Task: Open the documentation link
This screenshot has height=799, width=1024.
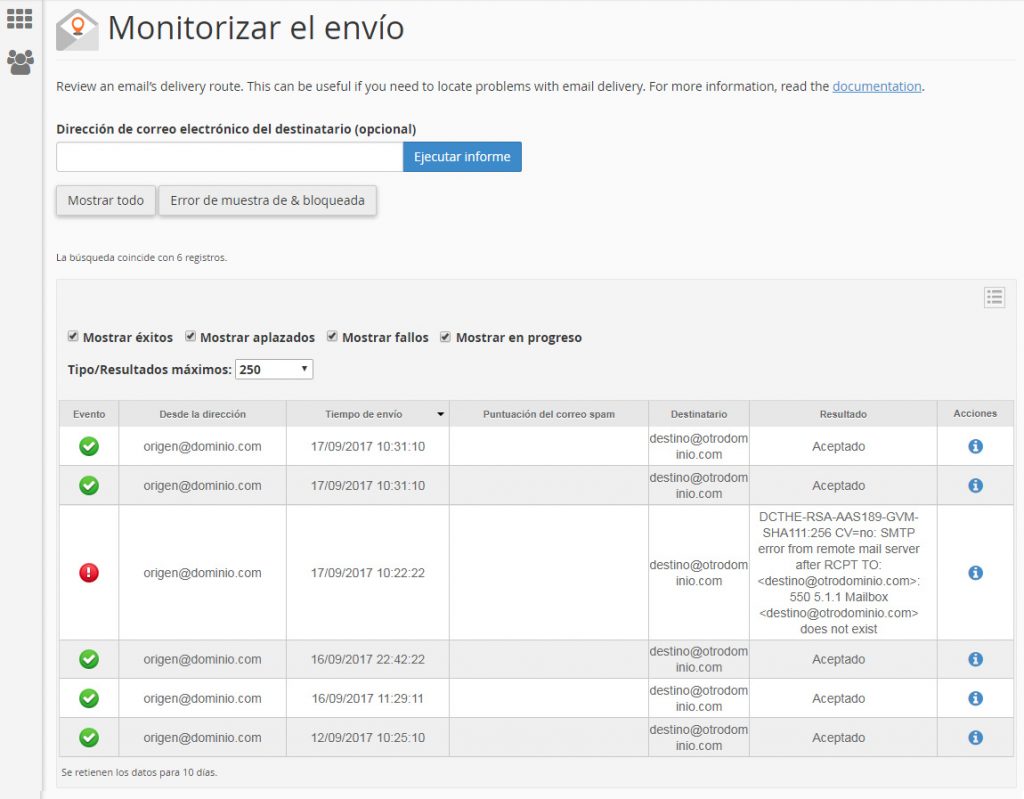Action: [877, 86]
